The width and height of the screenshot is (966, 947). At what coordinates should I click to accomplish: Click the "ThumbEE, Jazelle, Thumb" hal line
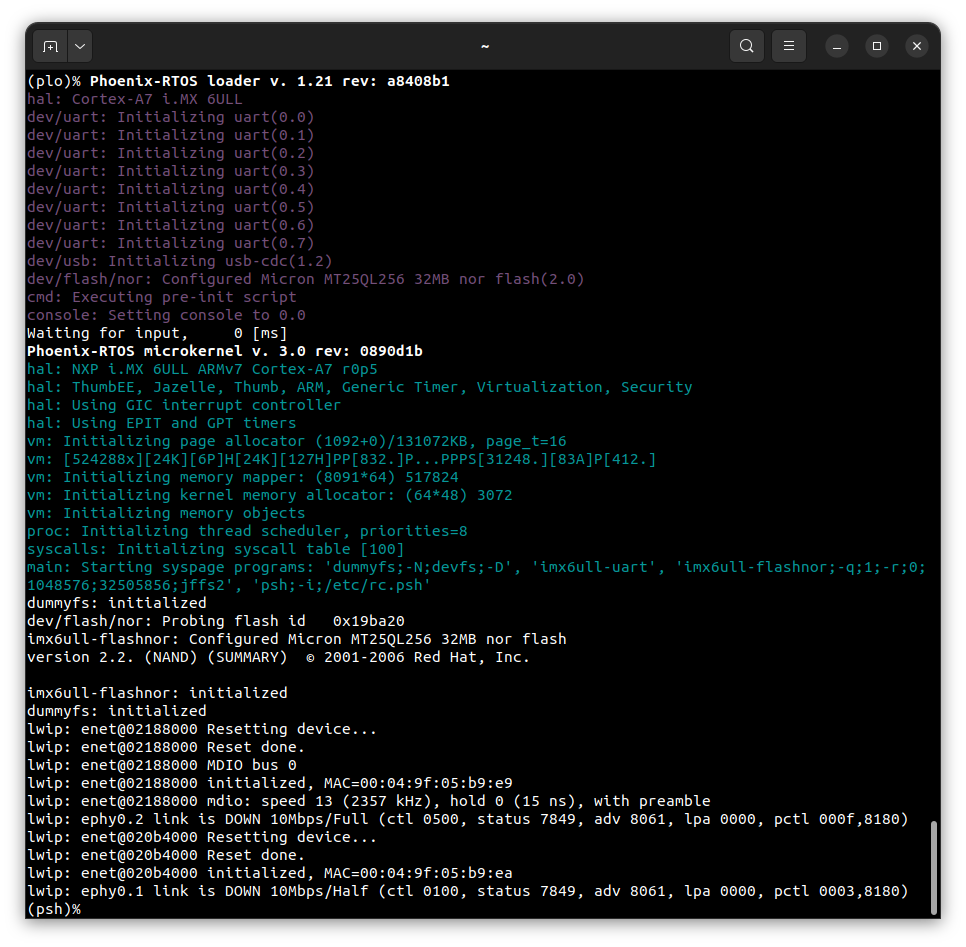coord(359,388)
